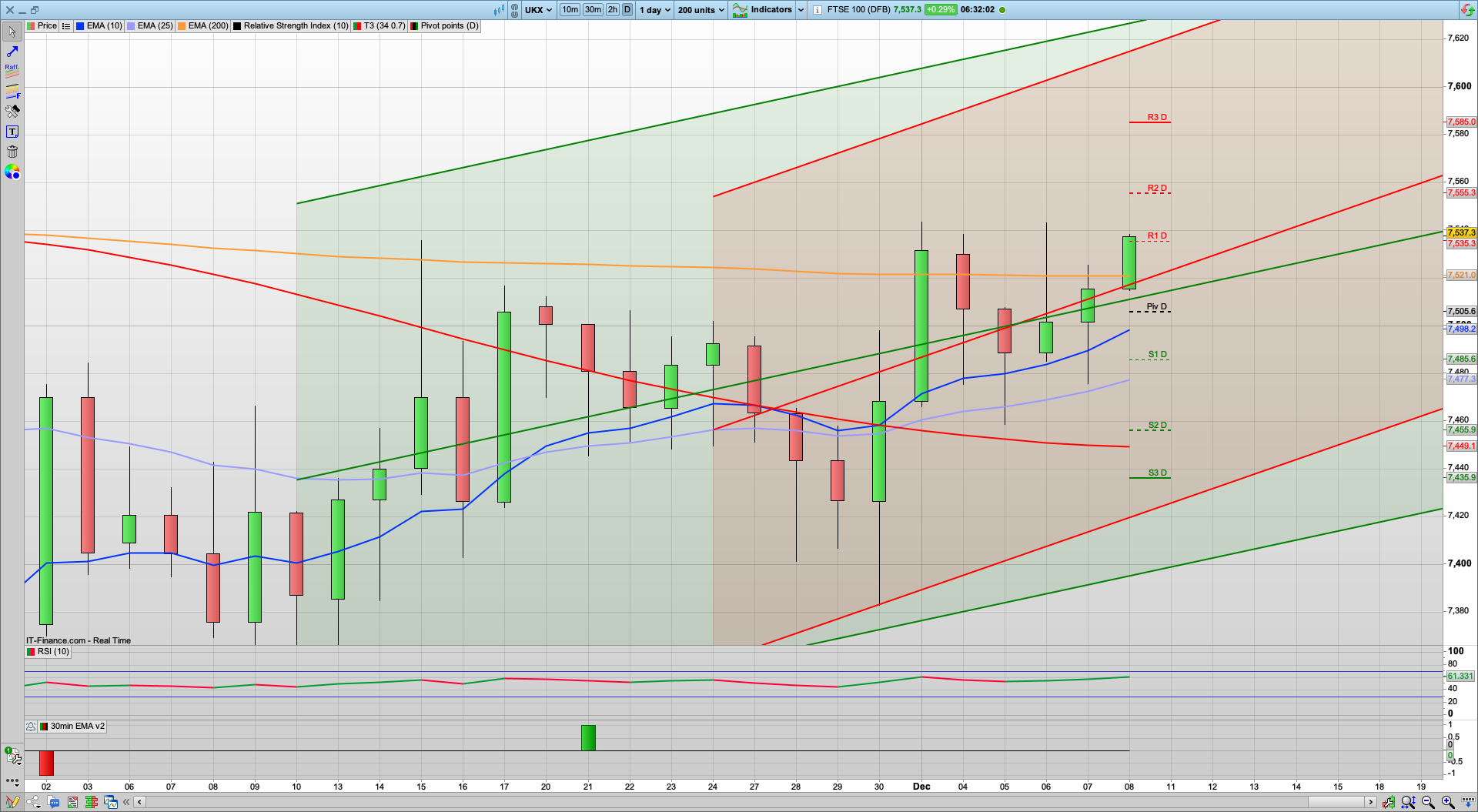
Task: Toggle the EMA (200) indicator label
Action: [x=203, y=25]
